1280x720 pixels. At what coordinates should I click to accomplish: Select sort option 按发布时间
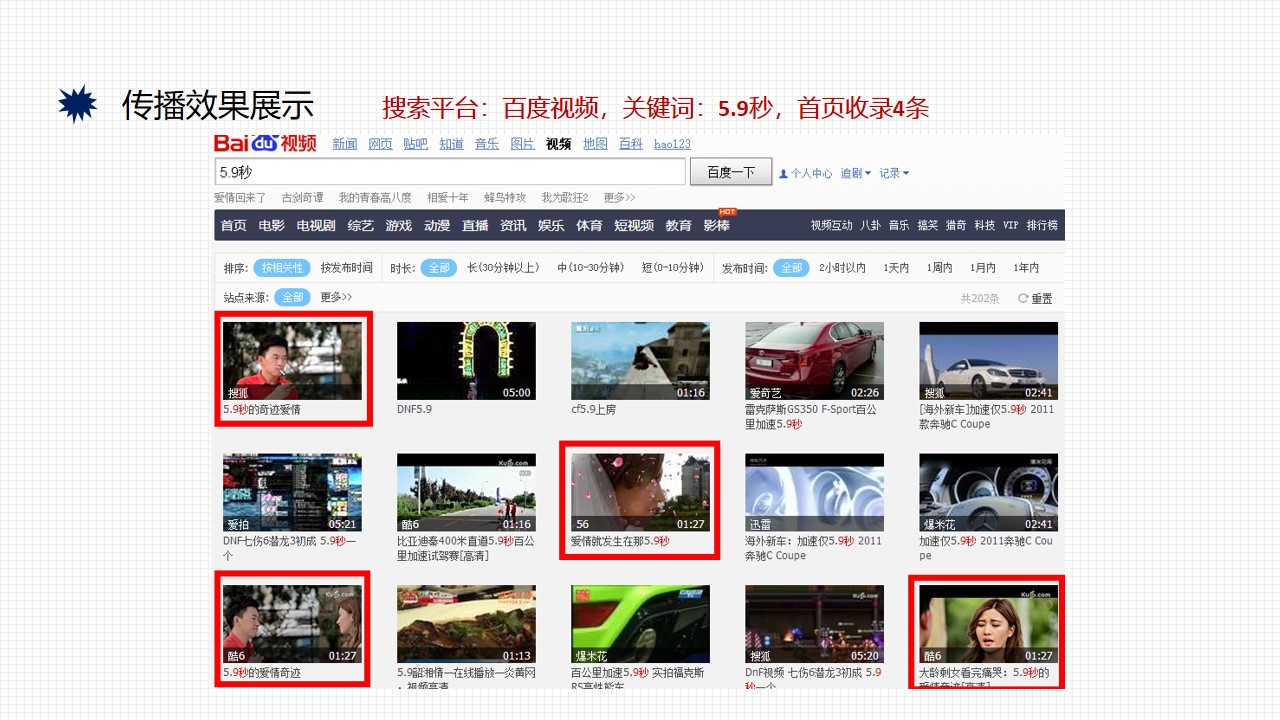pos(346,268)
